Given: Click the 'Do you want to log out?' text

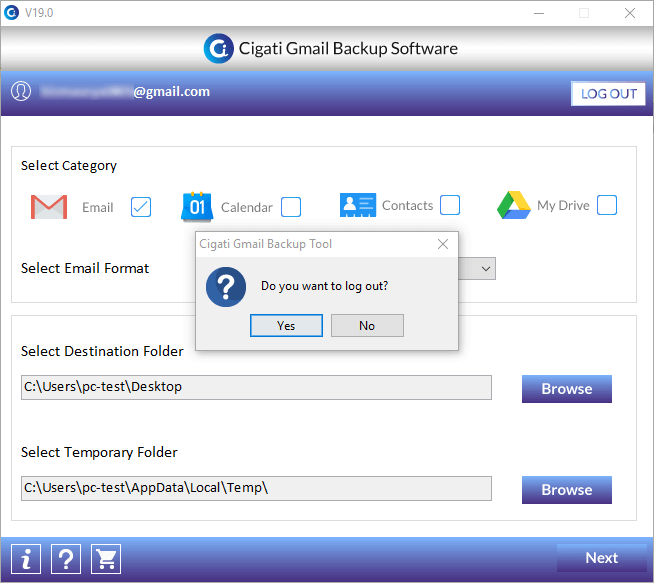Looking at the screenshot, I should 324,286.
